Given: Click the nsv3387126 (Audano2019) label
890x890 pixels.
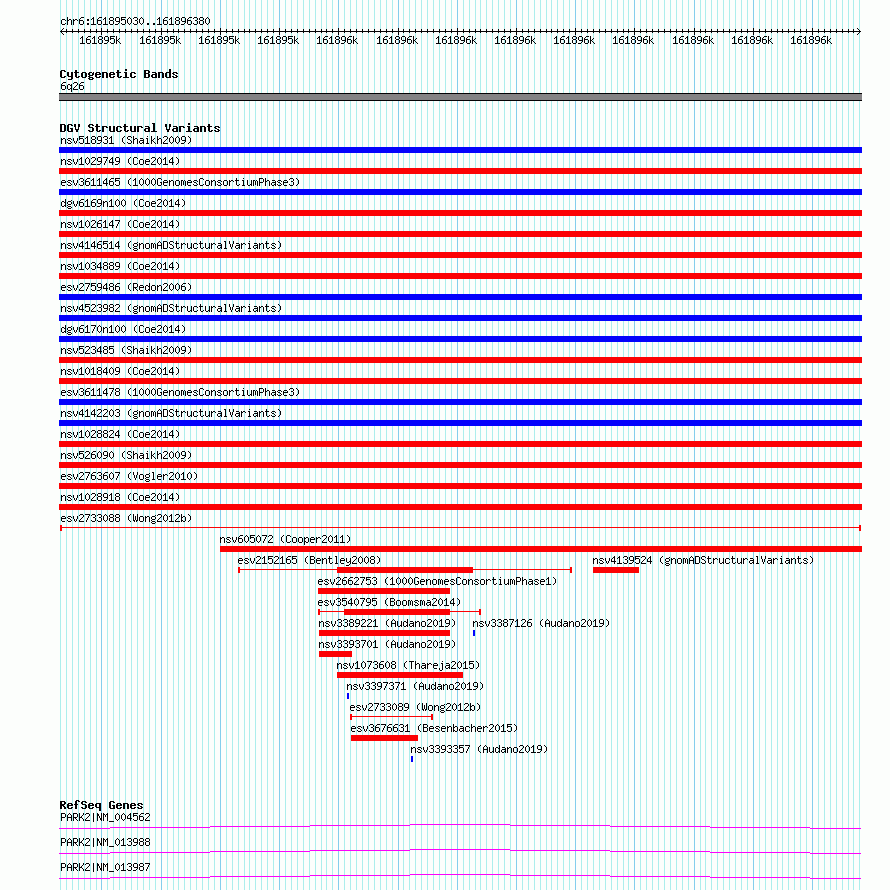Looking at the screenshot, I should (x=541, y=623).
